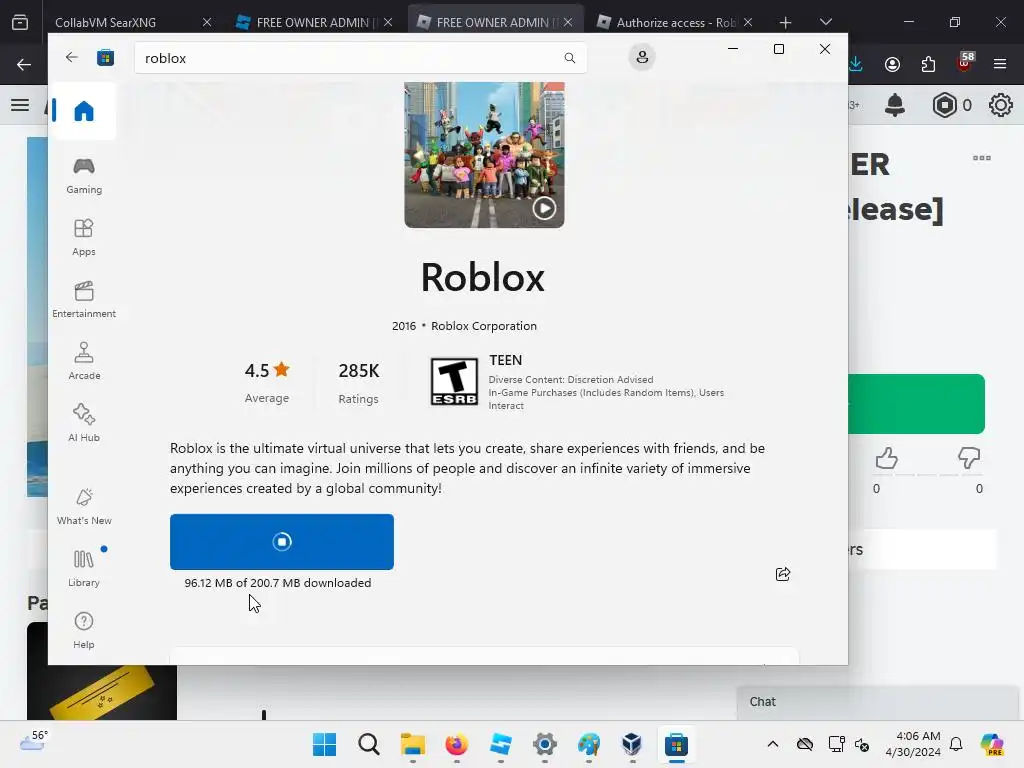Open the Gaming section in sidebar
Screen dimensions: 1024x768
pos(84,176)
